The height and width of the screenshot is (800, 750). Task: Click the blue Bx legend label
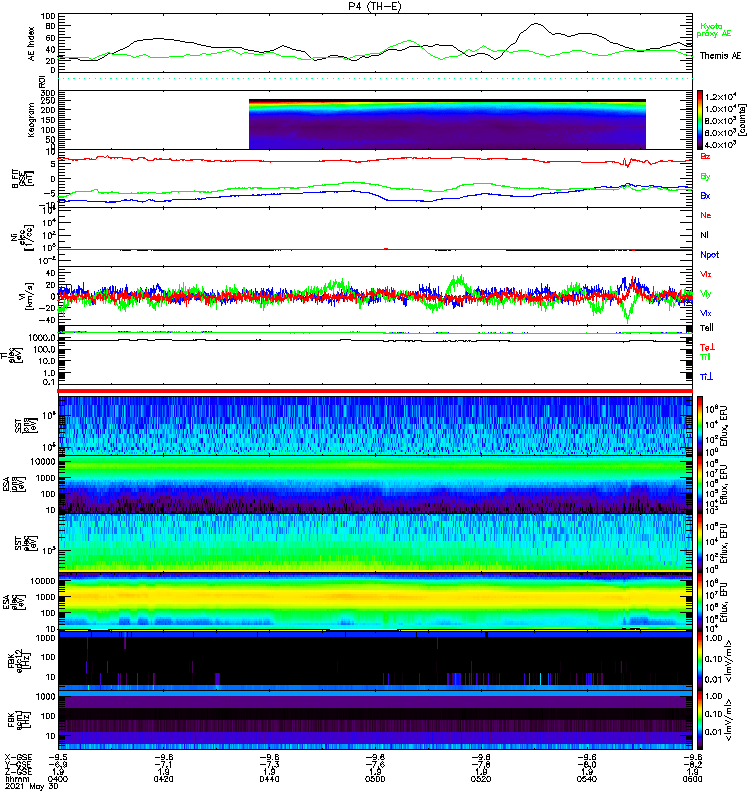tap(705, 195)
